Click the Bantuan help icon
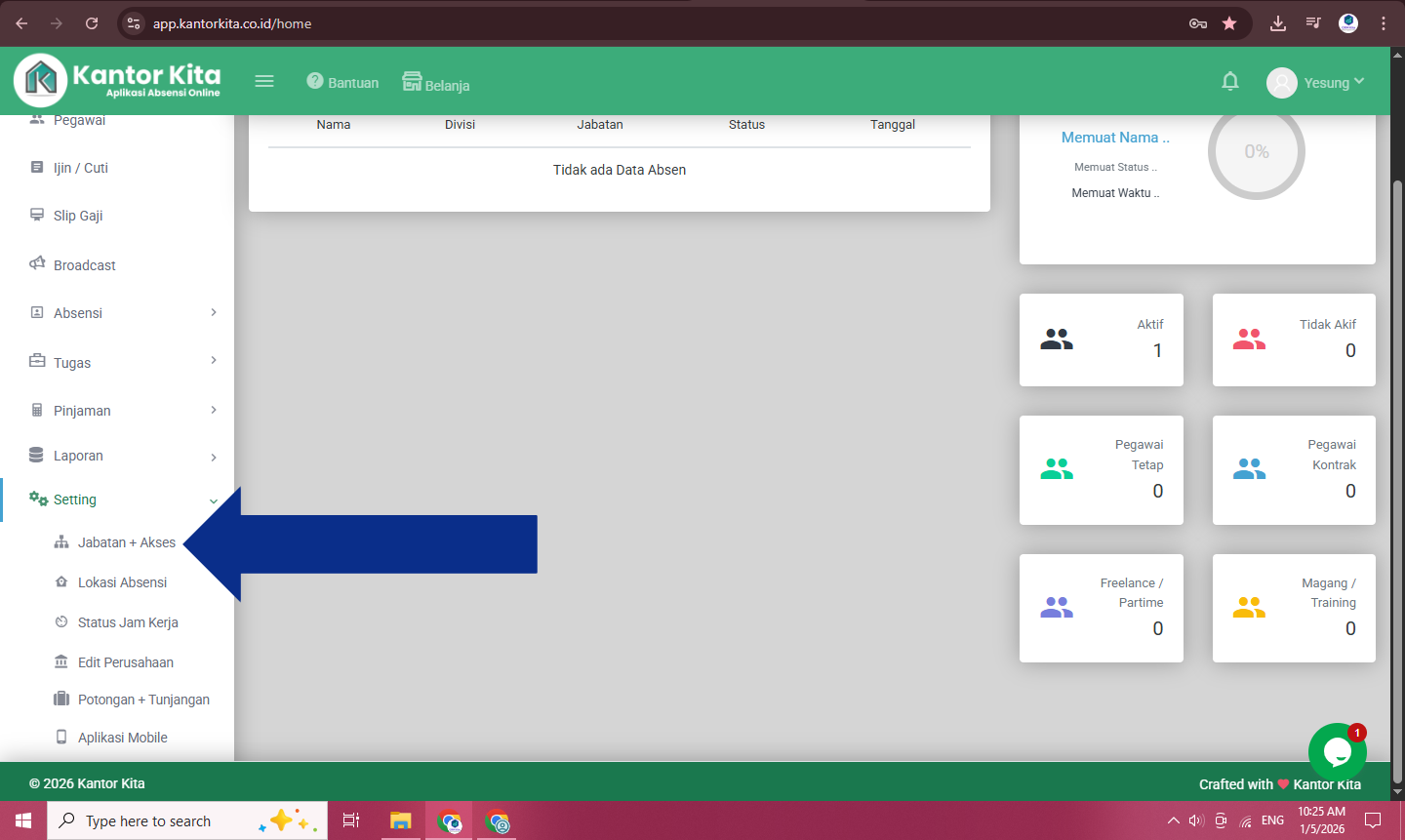Image resolution: width=1405 pixels, height=840 pixels. 315,81
